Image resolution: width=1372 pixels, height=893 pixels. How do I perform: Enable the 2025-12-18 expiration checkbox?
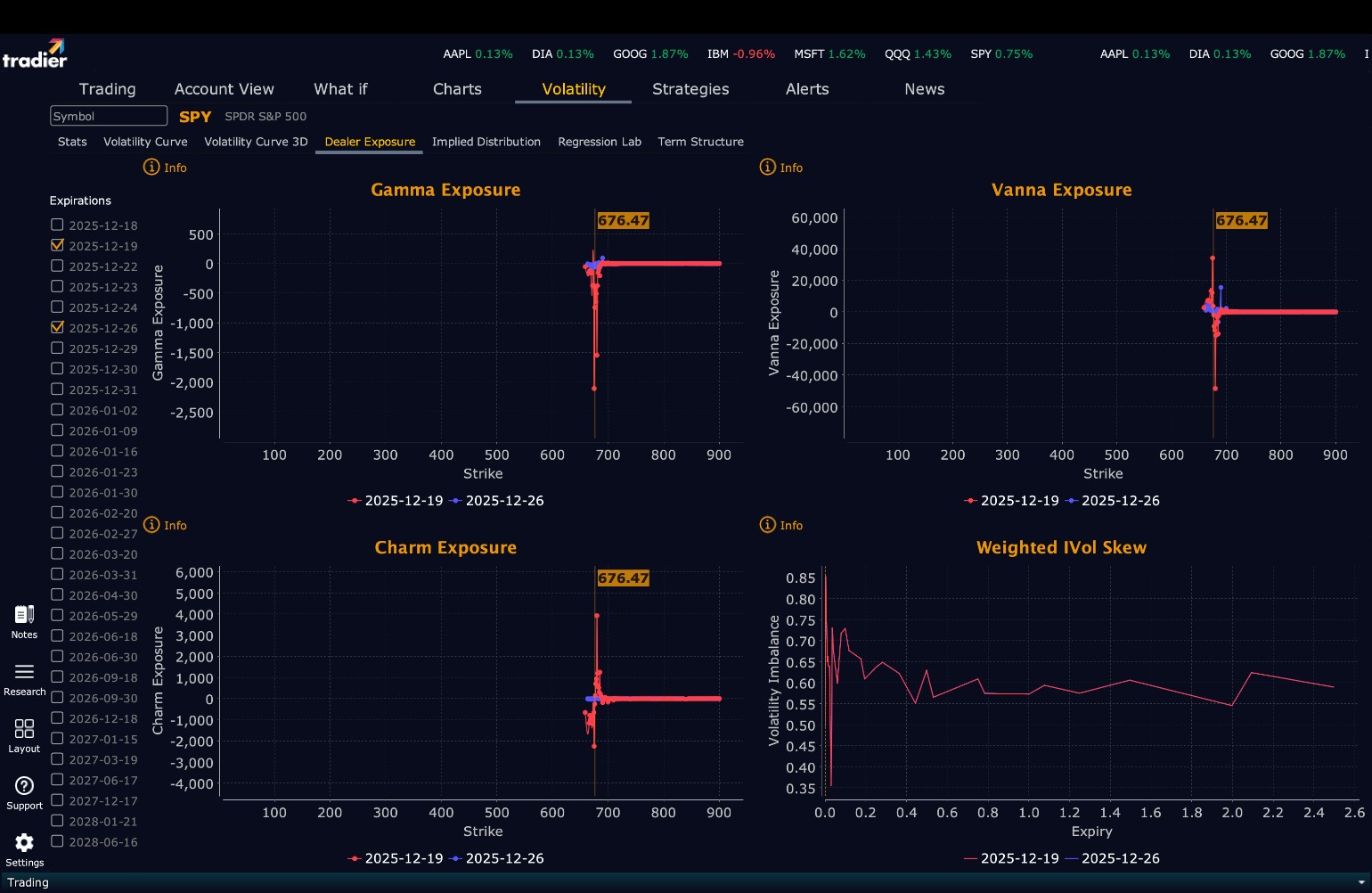point(57,225)
